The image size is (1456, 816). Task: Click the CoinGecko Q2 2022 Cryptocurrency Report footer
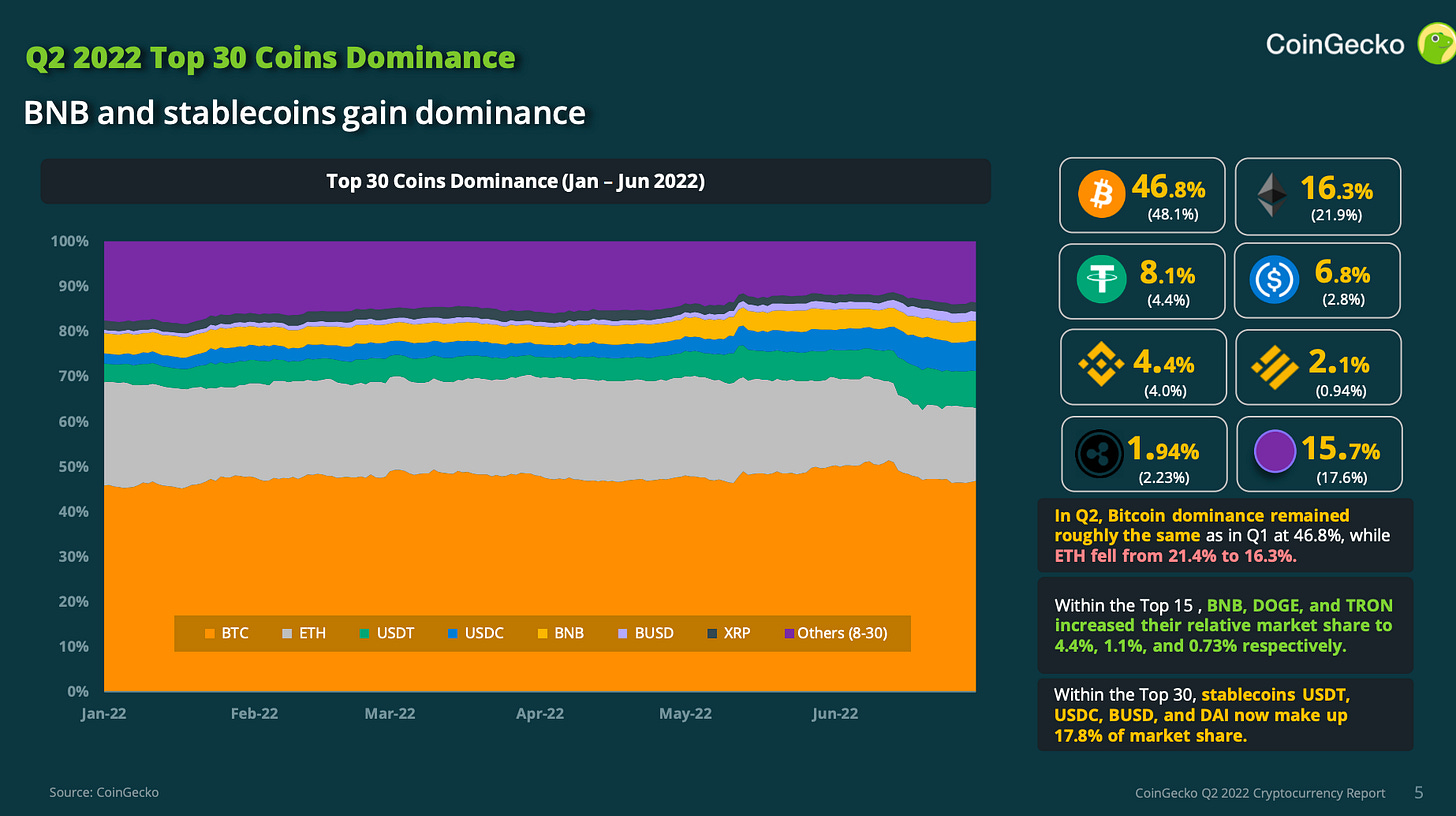pyautogui.click(x=1260, y=793)
